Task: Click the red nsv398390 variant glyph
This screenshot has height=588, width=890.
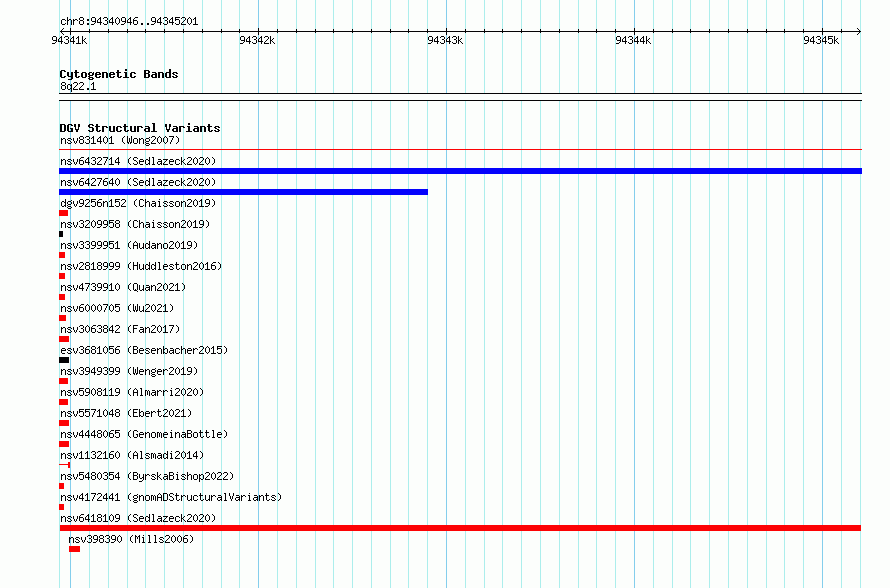Action: click(x=74, y=549)
